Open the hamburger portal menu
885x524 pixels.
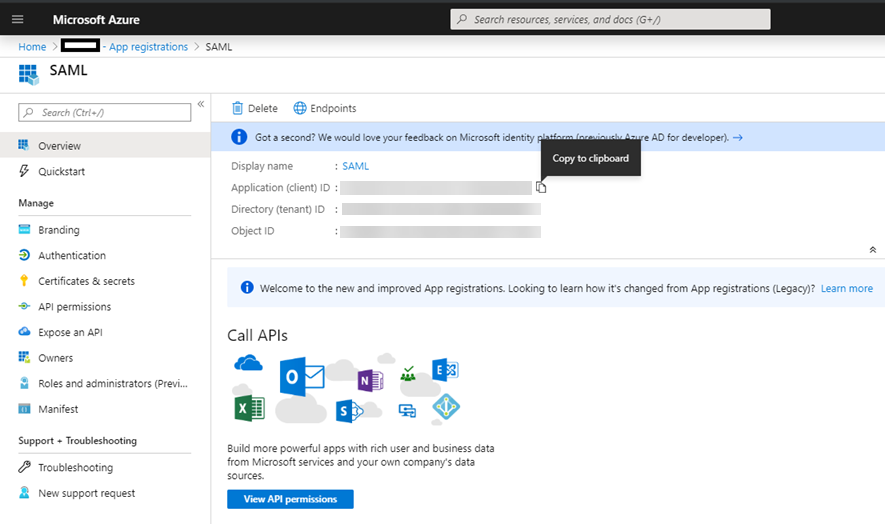(17, 19)
